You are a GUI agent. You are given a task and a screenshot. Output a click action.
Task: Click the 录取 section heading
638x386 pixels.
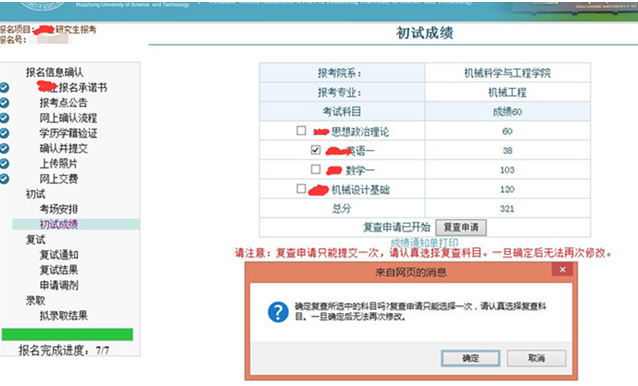point(35,301)
